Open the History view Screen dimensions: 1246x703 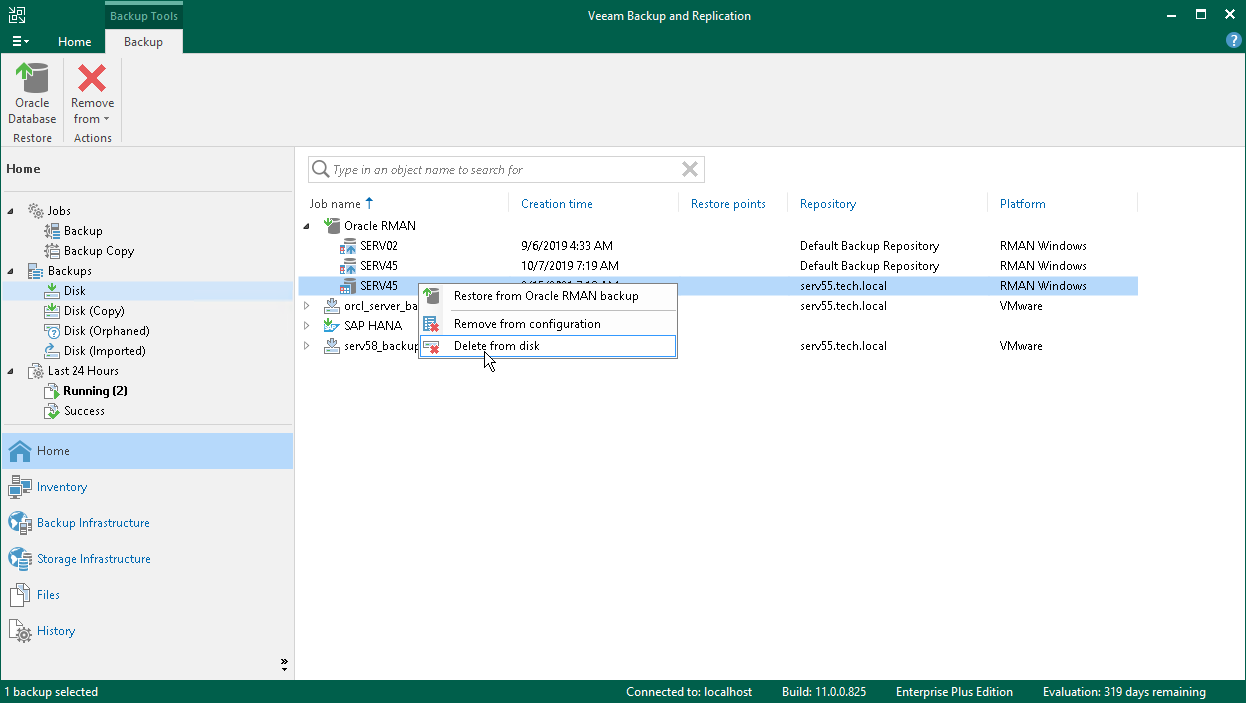click(x=148, y=631)
